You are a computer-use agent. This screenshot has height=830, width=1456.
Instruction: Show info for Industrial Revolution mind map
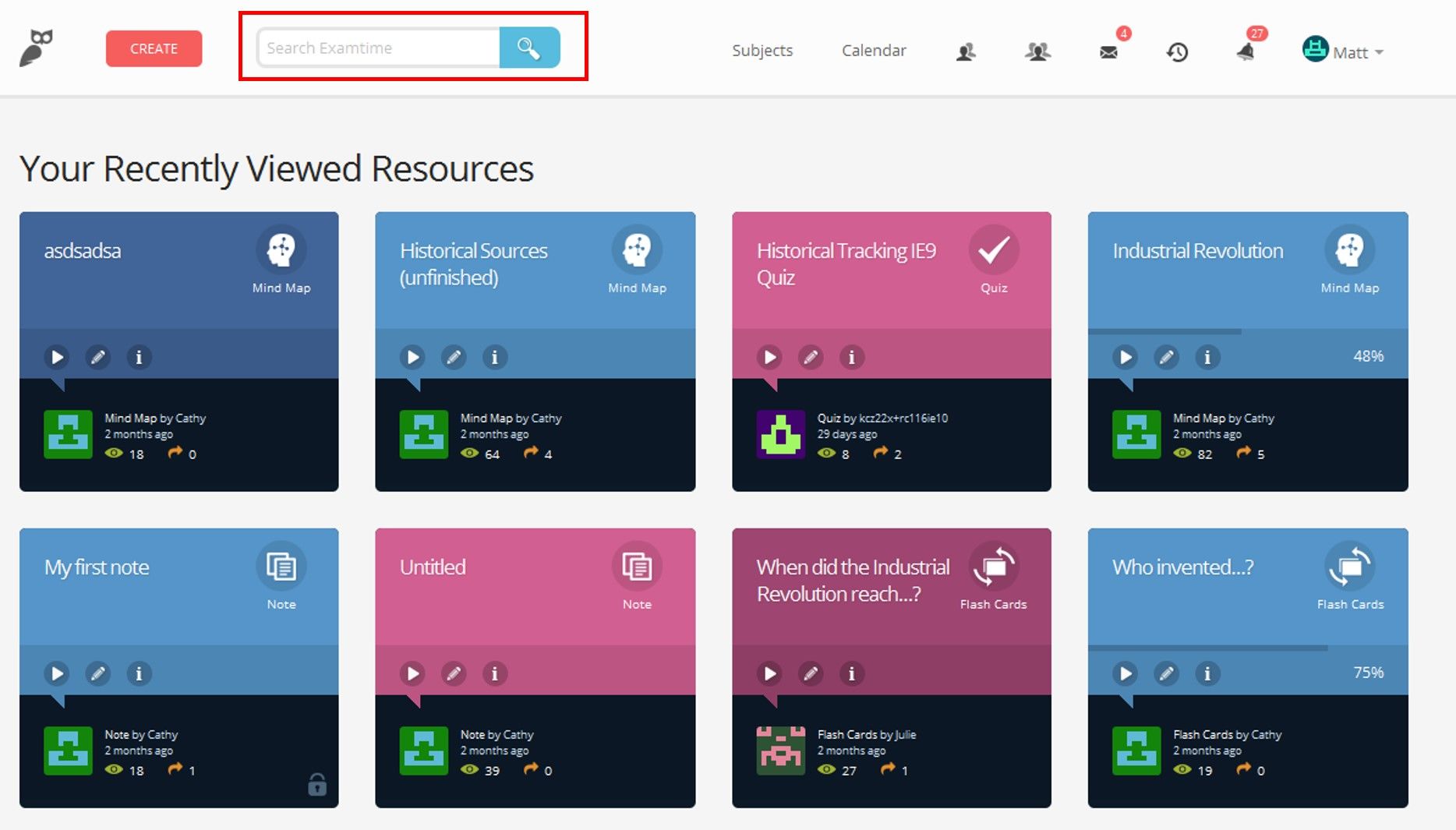pyautogui.click(x=1207, y=357)
